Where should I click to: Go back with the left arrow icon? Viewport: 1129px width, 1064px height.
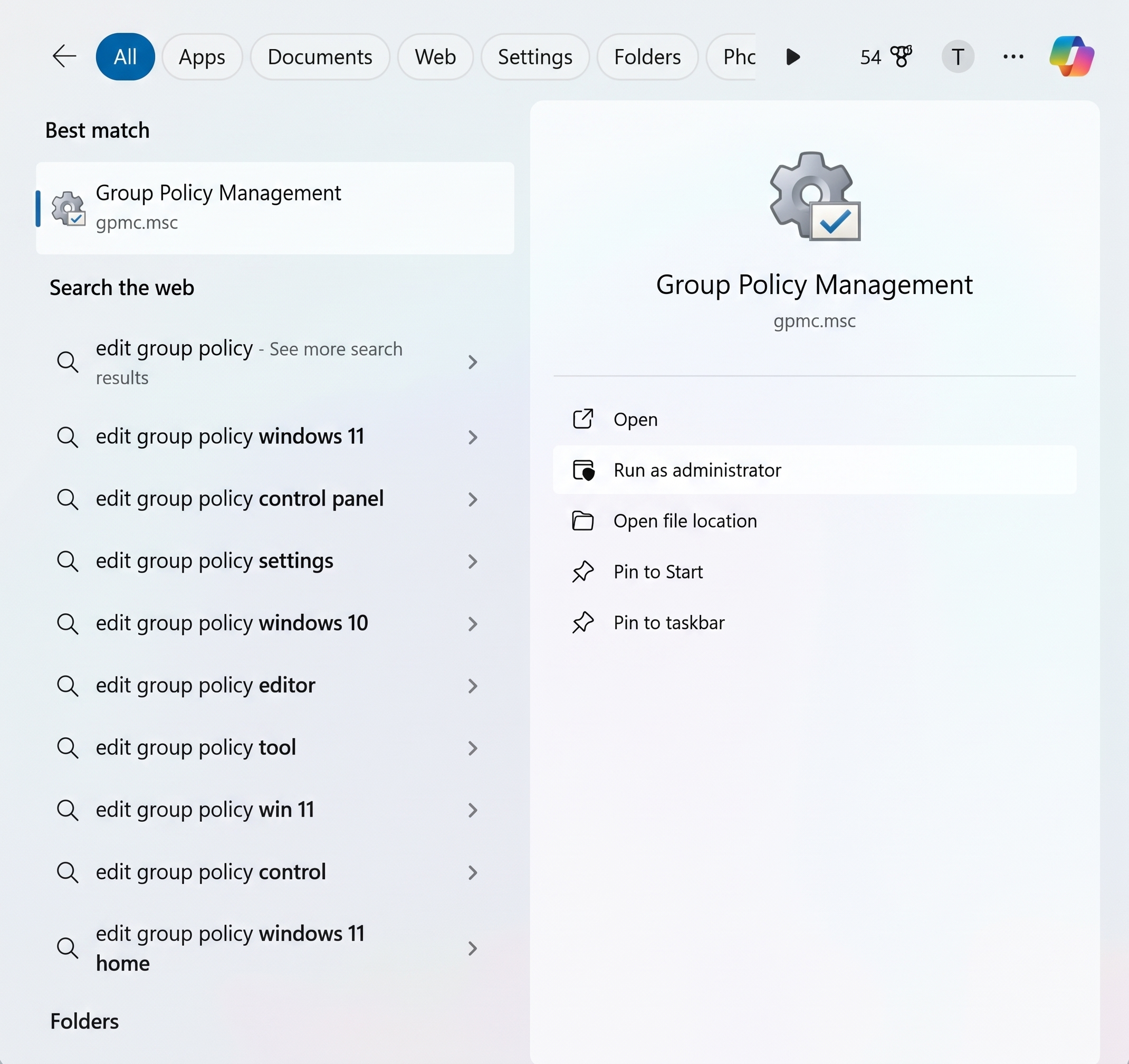64,56
